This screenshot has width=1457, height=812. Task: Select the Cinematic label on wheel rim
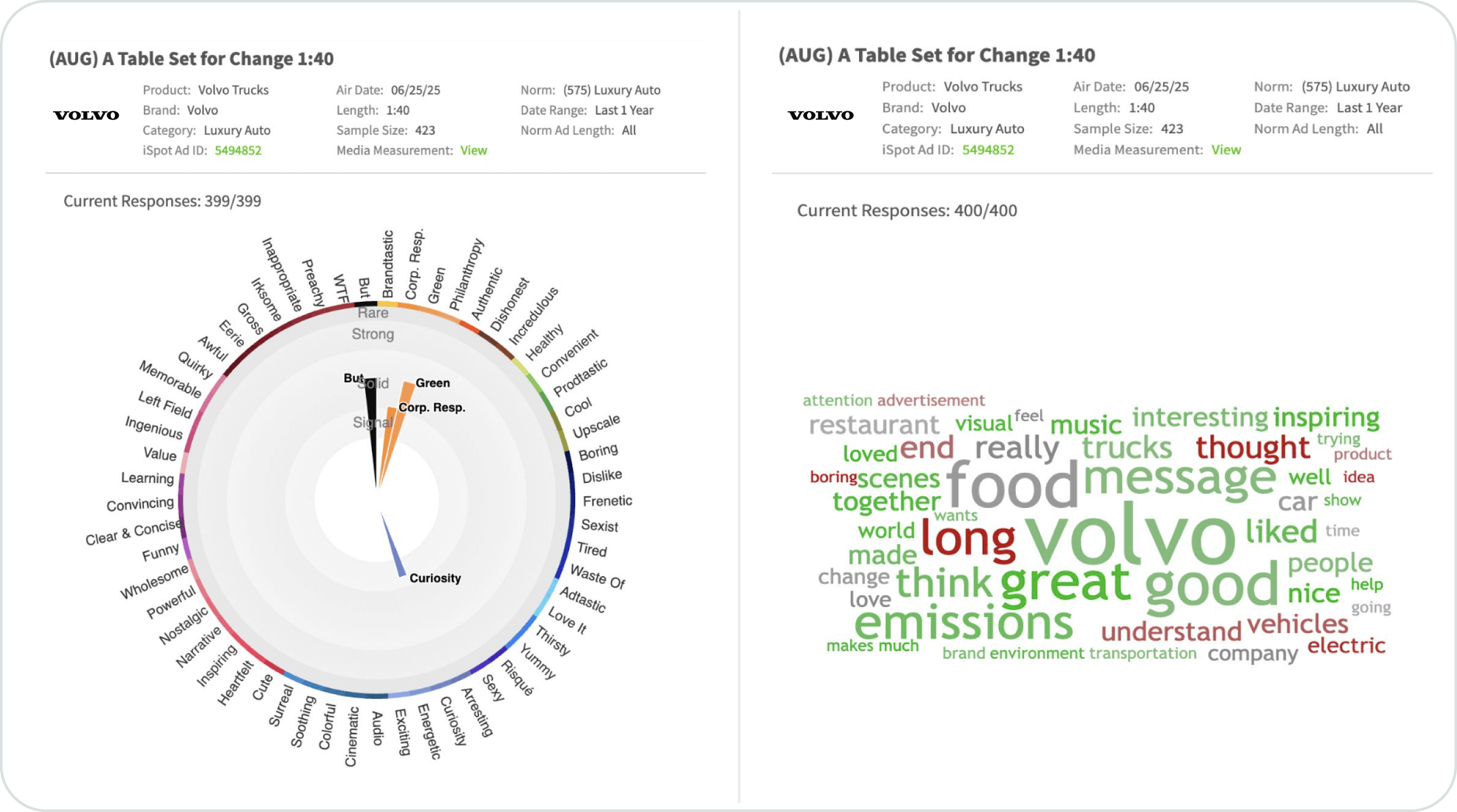(351, 737)
